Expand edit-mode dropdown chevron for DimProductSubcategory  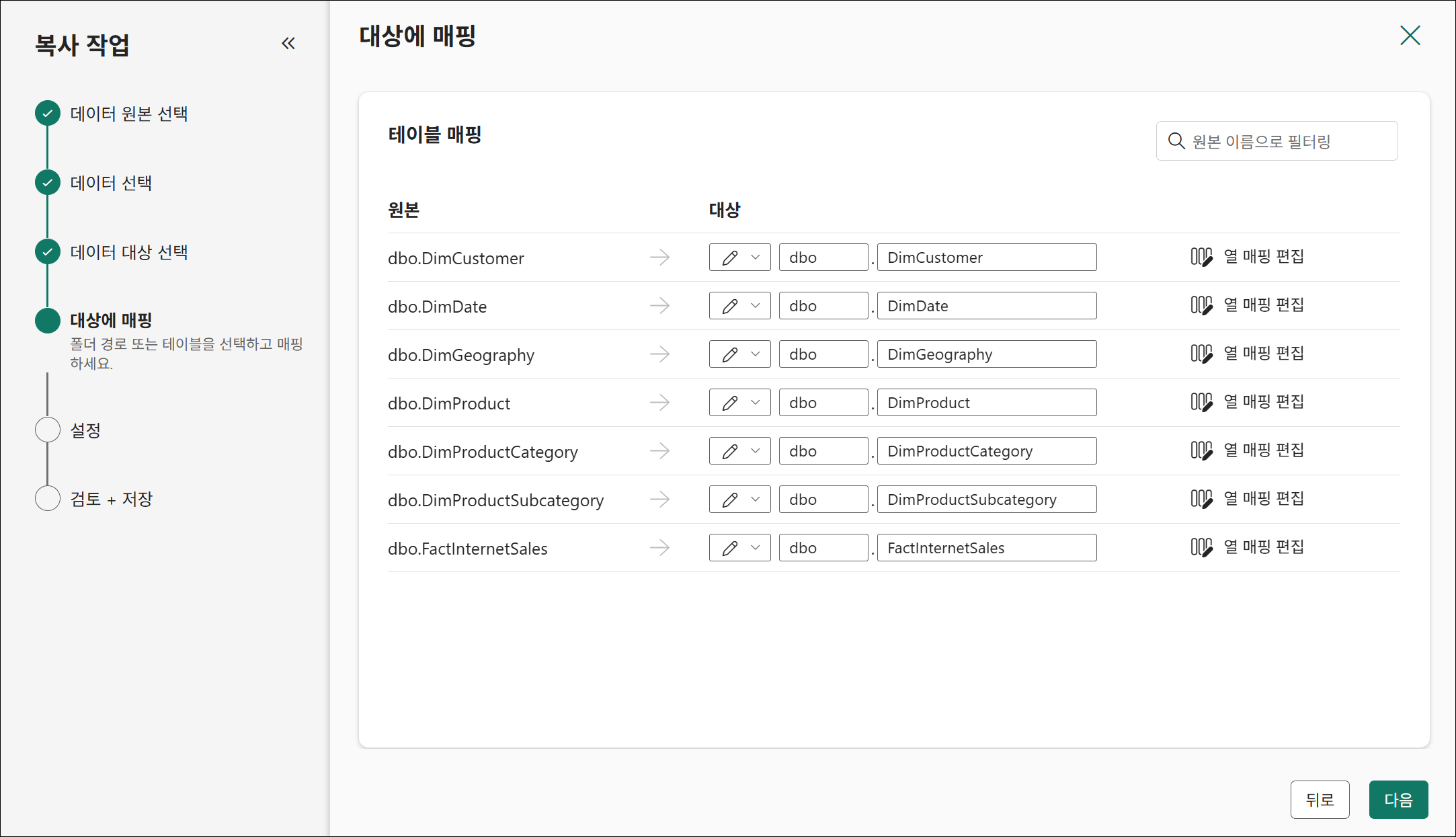click(x=756, y=500)
